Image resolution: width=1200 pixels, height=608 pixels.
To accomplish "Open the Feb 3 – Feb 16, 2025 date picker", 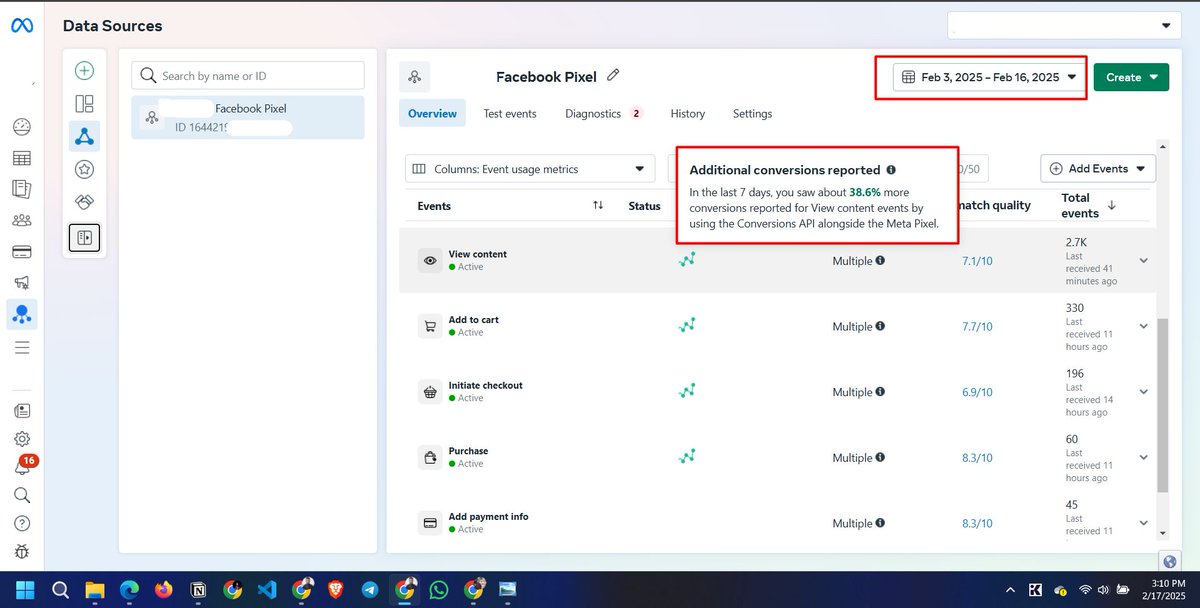I will pos(988,77).
